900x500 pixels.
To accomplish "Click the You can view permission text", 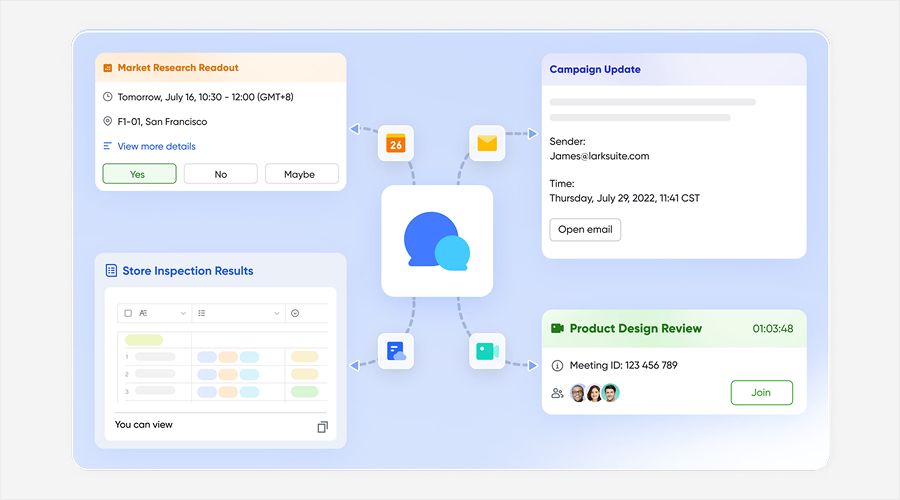I will [x=143, y=425].
